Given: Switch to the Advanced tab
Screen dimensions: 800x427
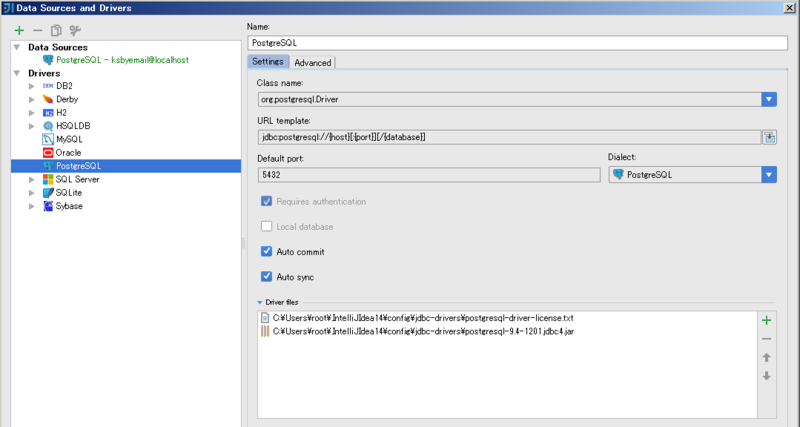Looking at the screenshot, I should 312,62.
